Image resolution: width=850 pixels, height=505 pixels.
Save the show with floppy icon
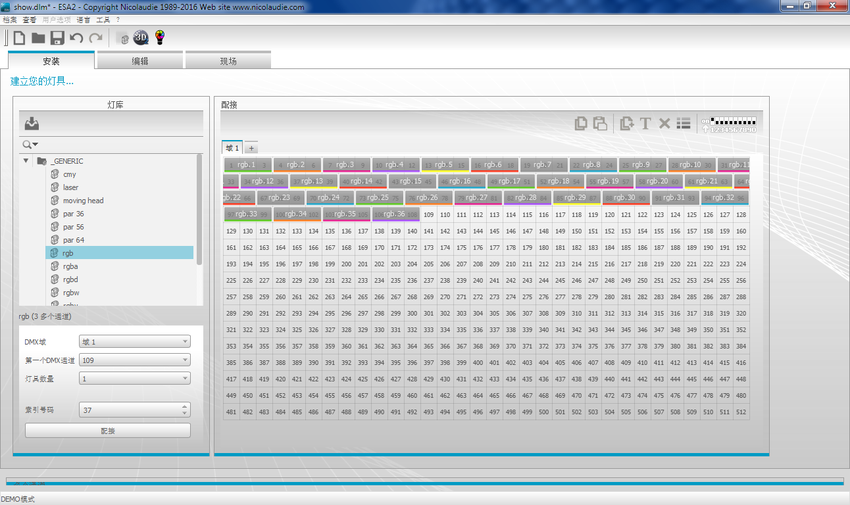click(57, 38)
